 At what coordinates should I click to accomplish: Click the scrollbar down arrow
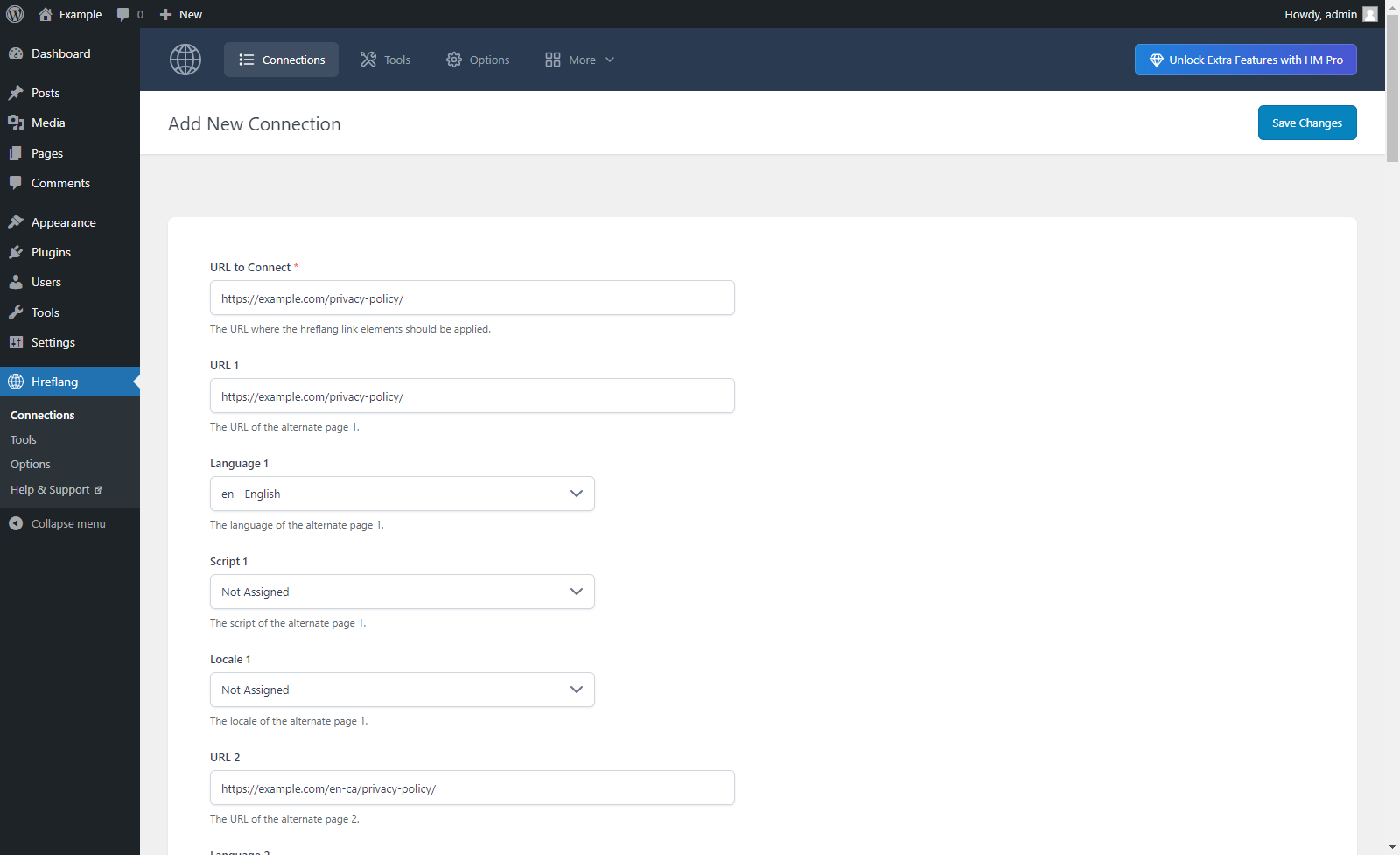(1393, 848)
